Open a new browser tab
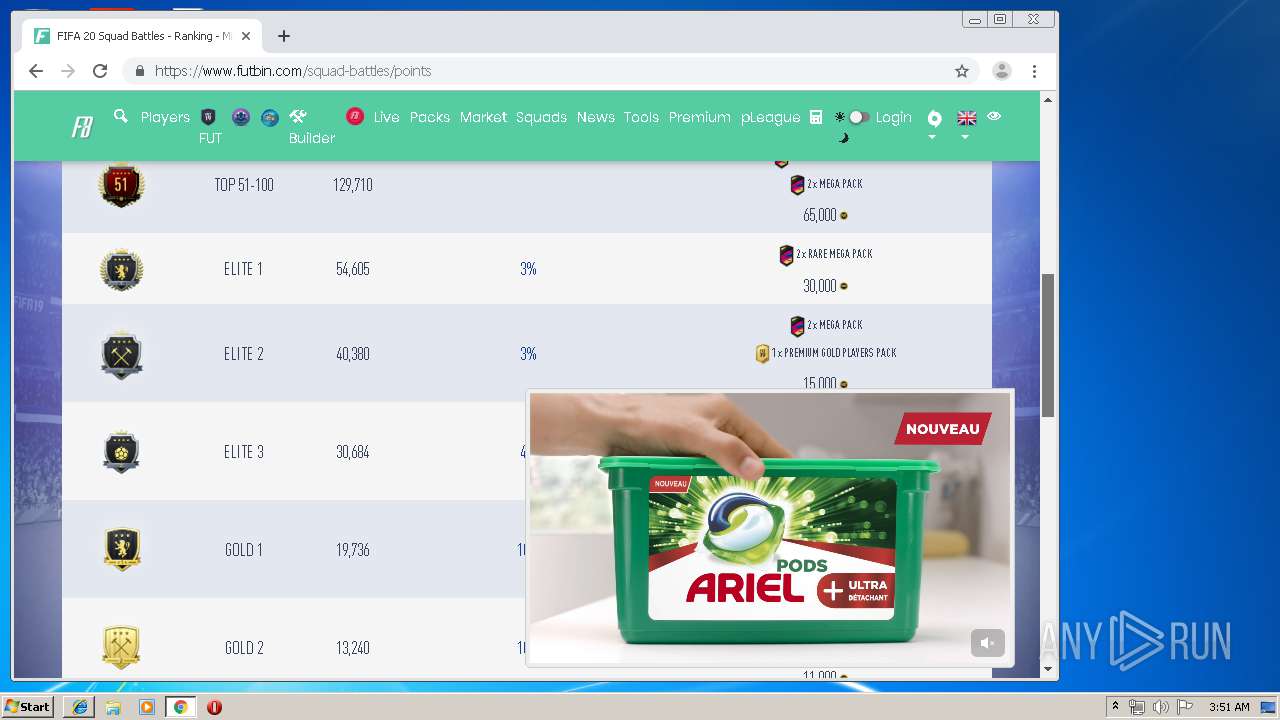The height and width of the screenshot is (720, 1280). click(x=284, y=36)
